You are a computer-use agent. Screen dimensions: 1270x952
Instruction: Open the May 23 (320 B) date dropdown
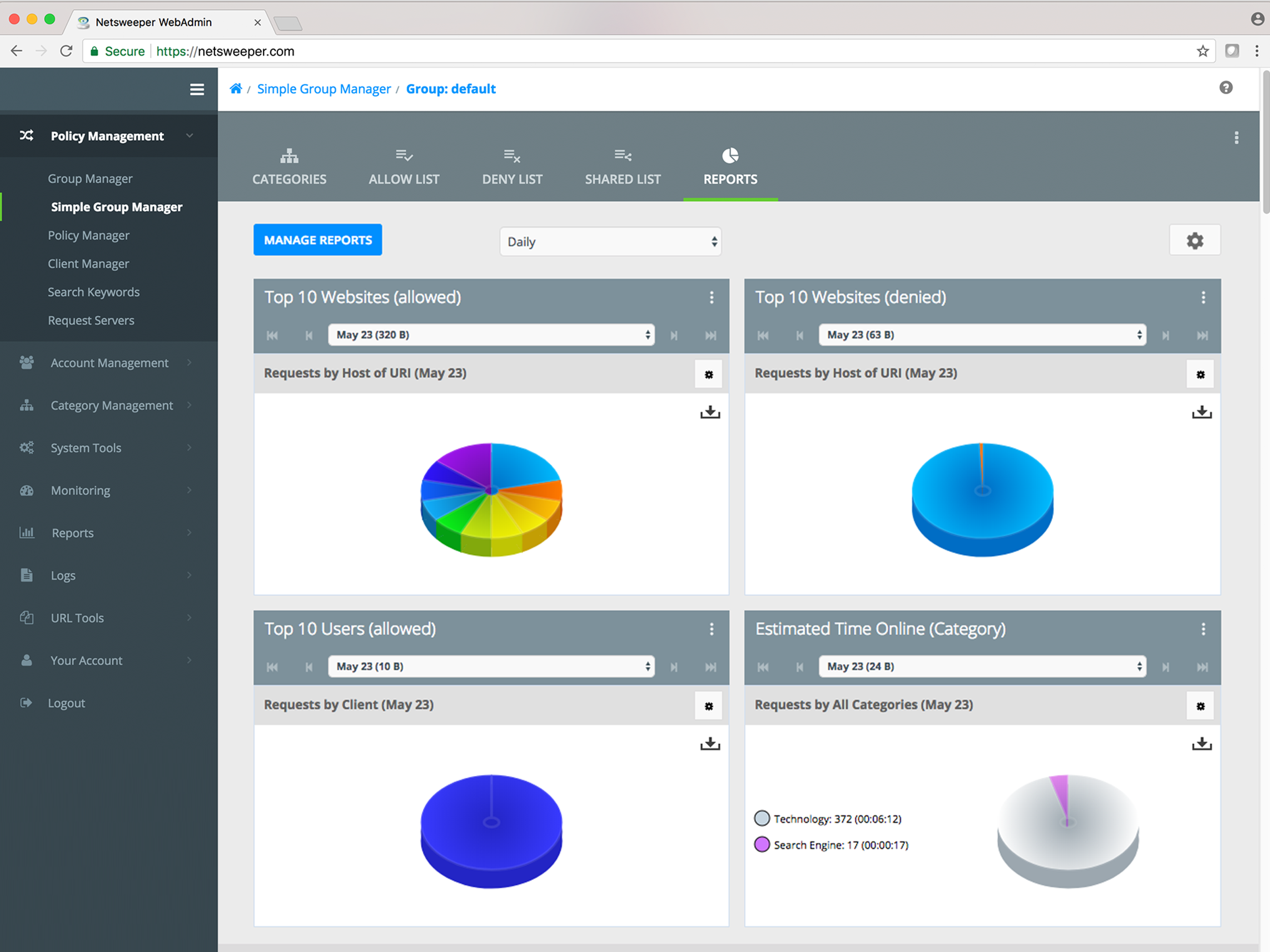point(491,335)
